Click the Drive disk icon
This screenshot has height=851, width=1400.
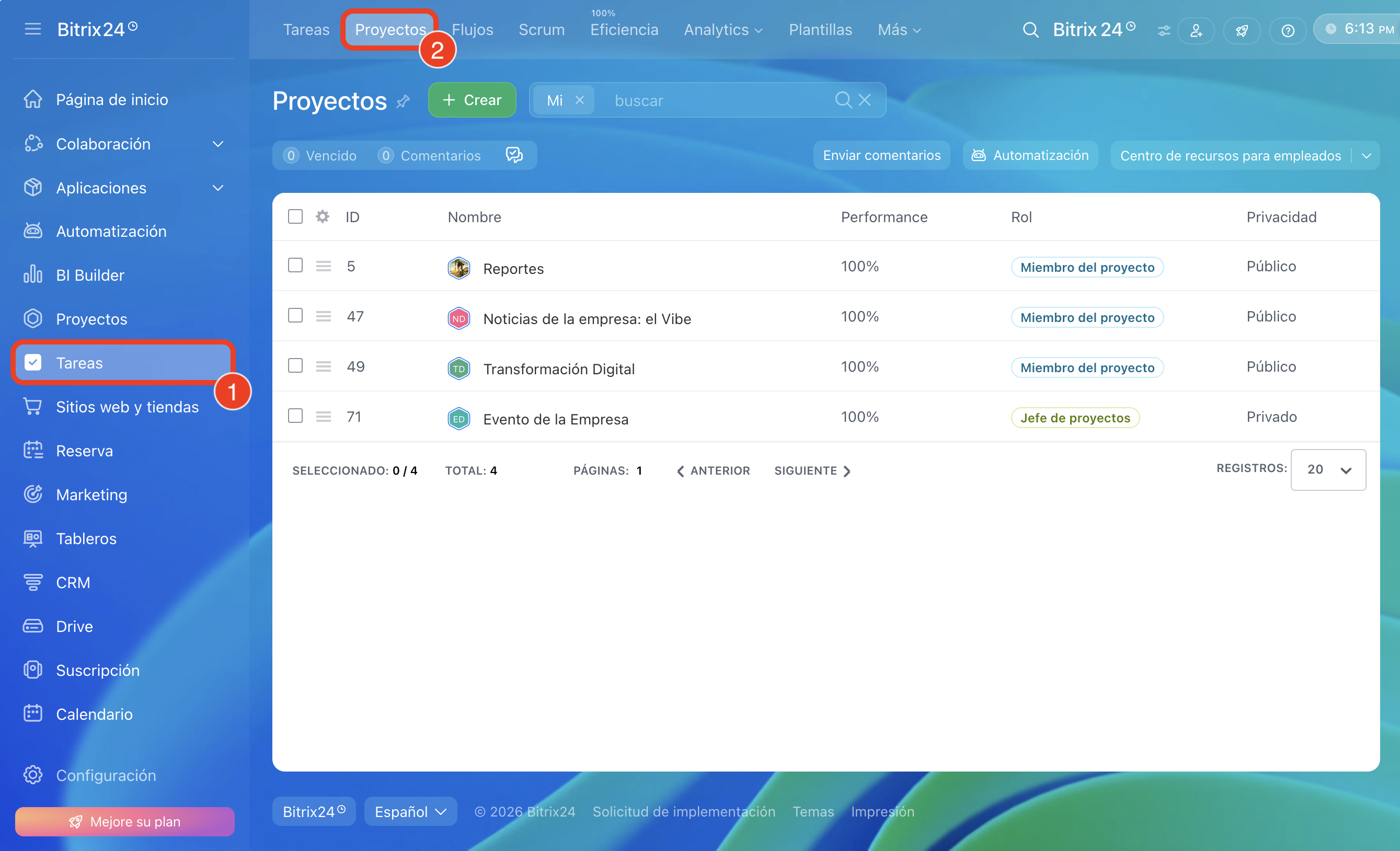pyautogui.click(x=33, y=626)
